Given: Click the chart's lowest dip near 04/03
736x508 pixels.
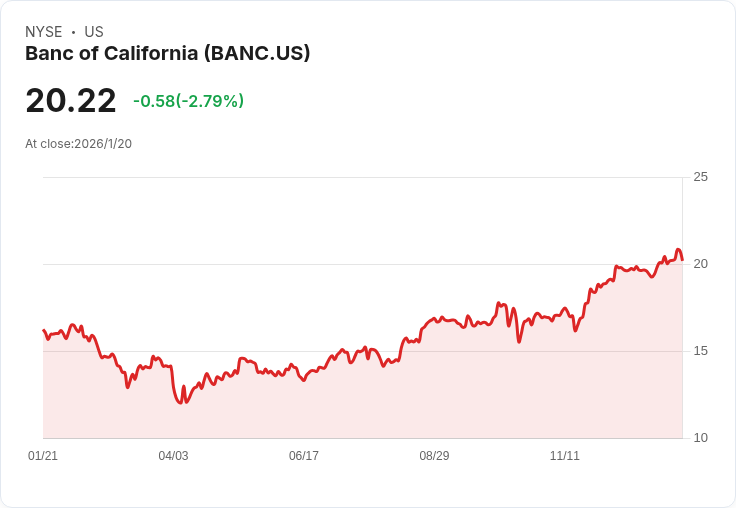Looking at the screenshot, I should tap(181, 402).
